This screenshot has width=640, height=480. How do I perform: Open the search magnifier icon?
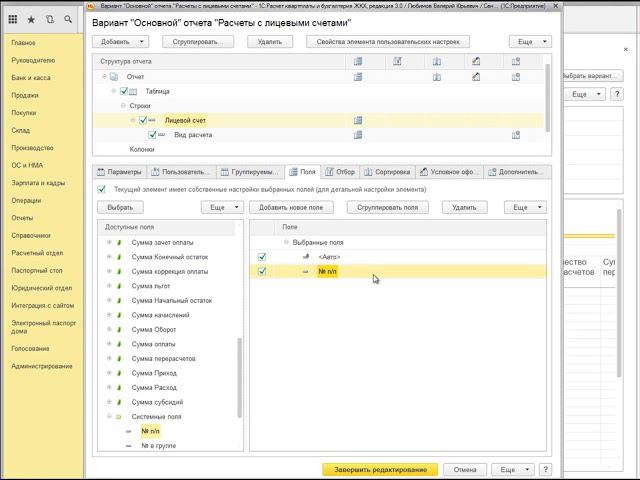pos(68,20)
